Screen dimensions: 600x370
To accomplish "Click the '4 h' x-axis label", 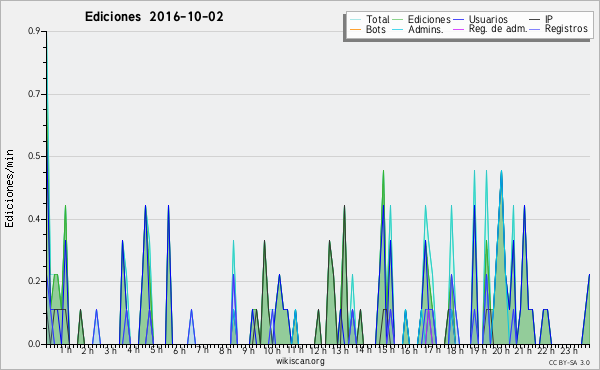I will tap(133, 350).
